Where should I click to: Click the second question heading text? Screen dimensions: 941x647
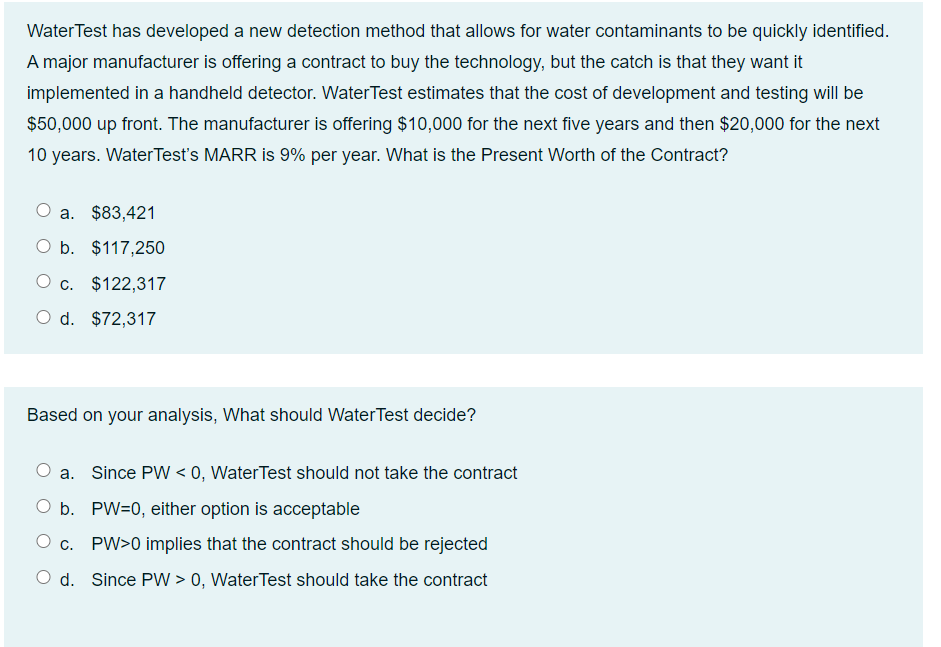pyautogui.click(x=250, y=414)
